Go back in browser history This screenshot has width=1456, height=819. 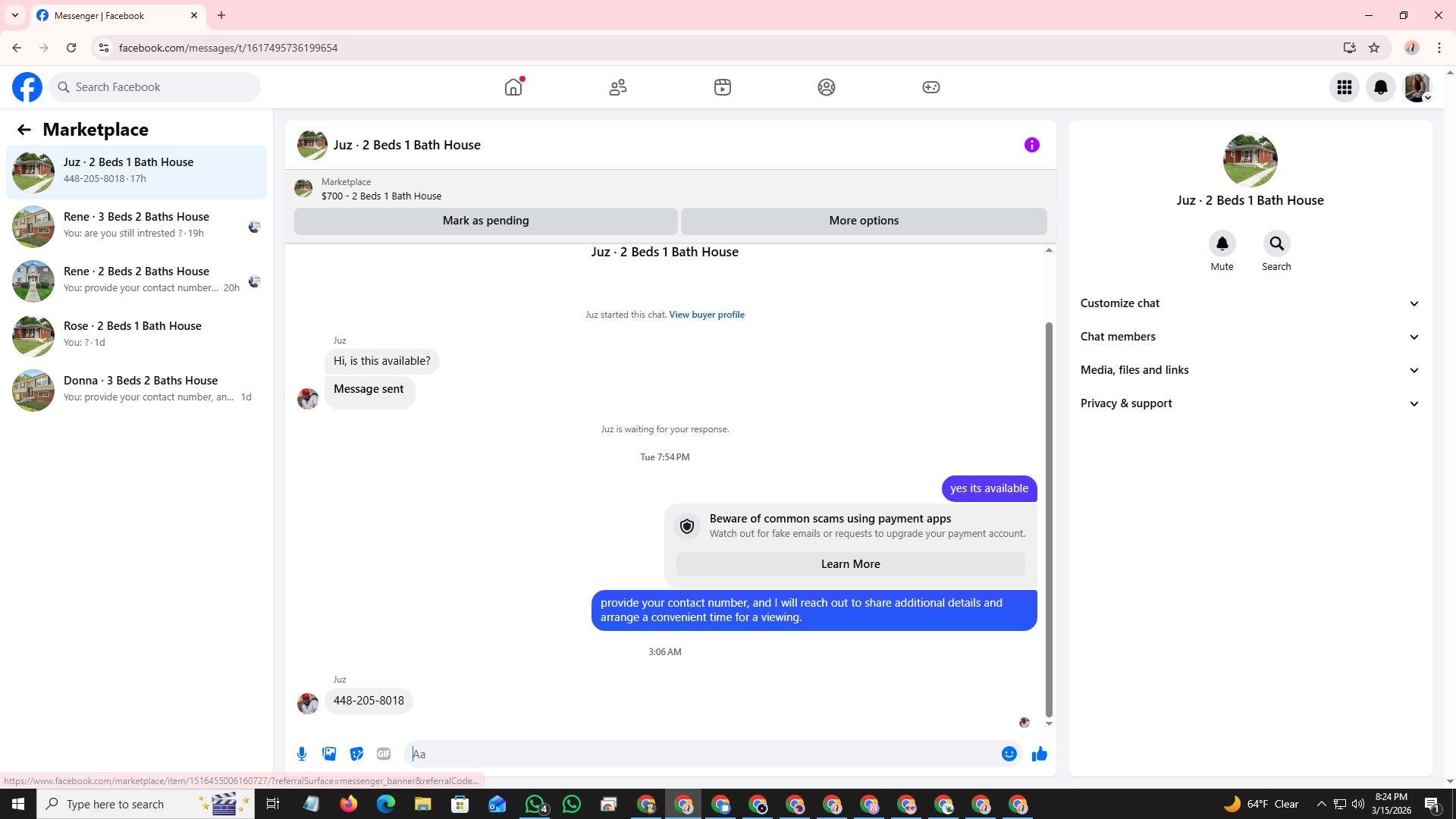point(17,48)
